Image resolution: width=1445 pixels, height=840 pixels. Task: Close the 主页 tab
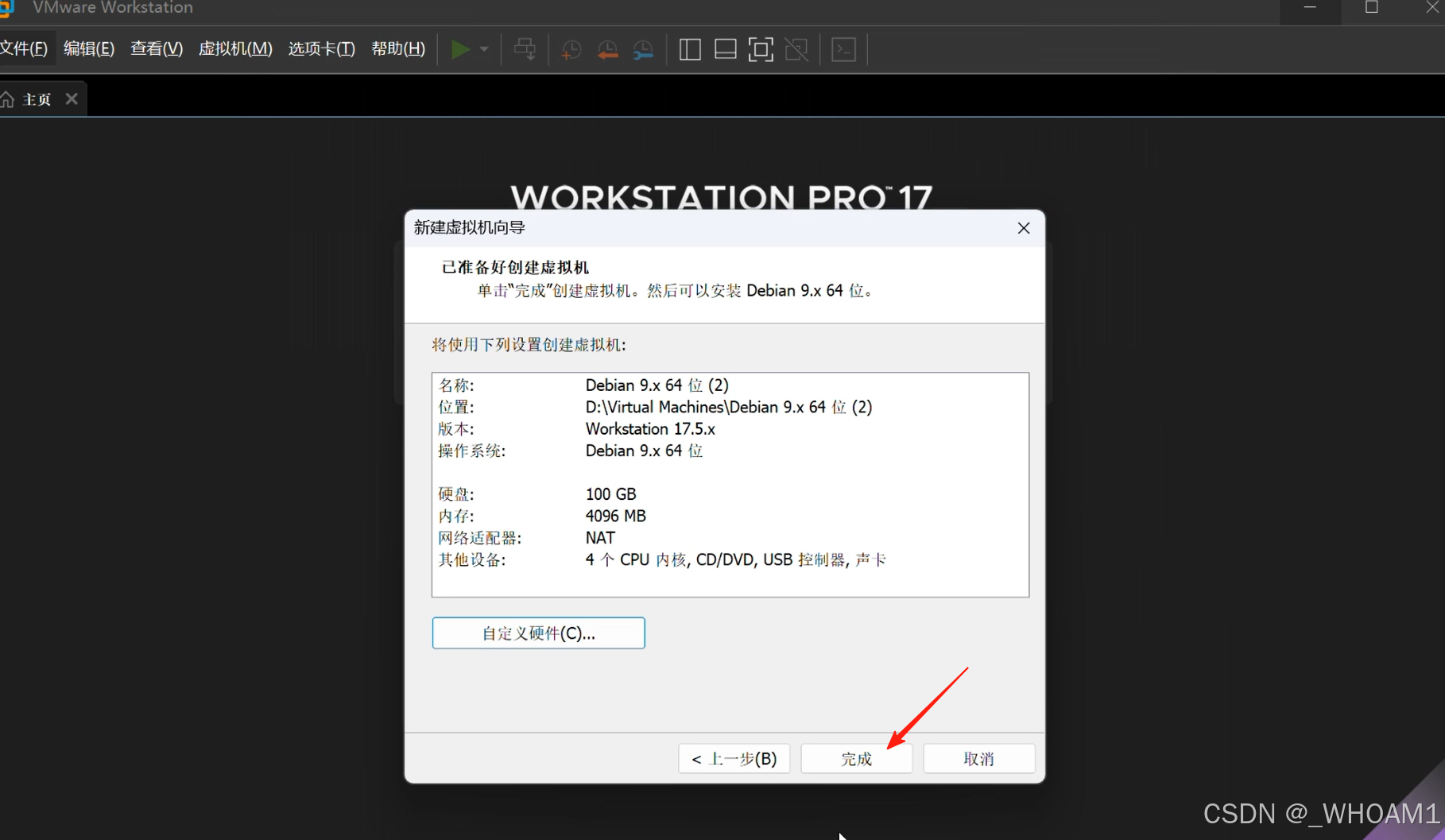pos(72,99)
